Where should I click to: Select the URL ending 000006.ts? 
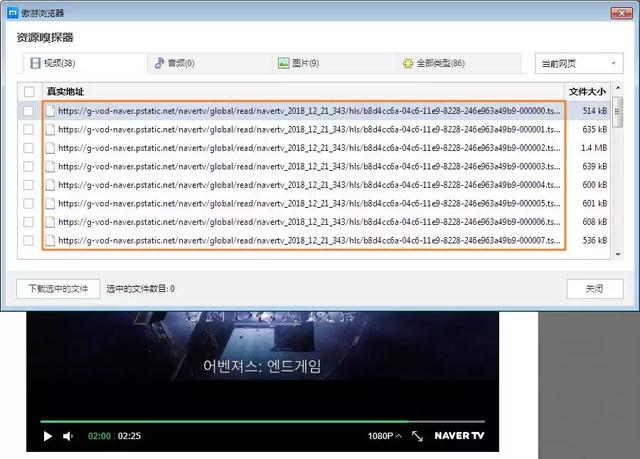tap(309, 222)
